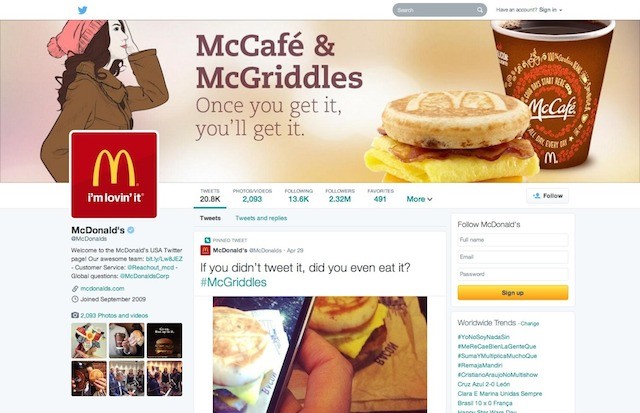Select the Tweets tab

(210, 218)
